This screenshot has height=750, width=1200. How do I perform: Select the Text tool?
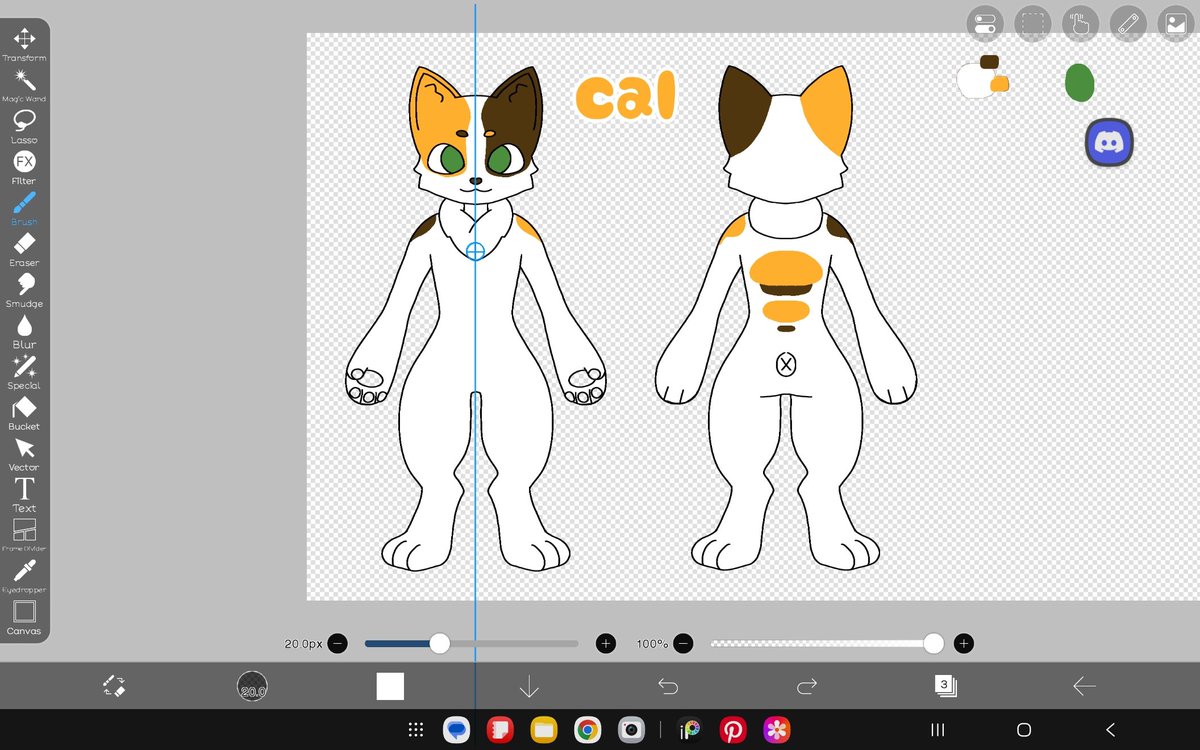coord(24,494)
